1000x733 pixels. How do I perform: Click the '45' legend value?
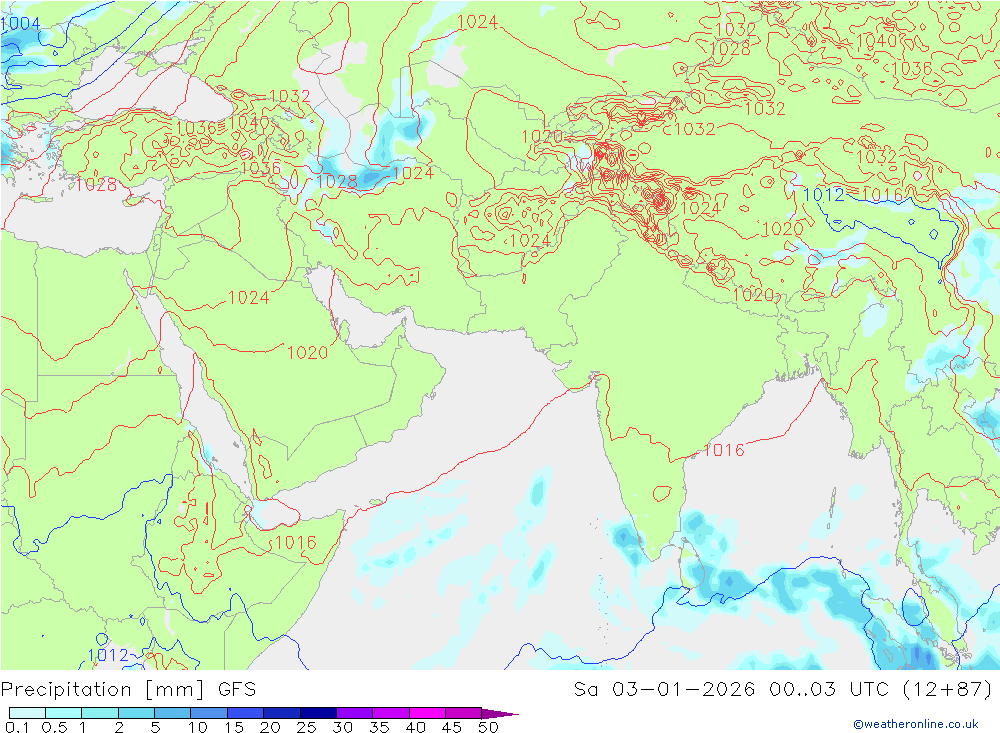(x=452, y=727)
